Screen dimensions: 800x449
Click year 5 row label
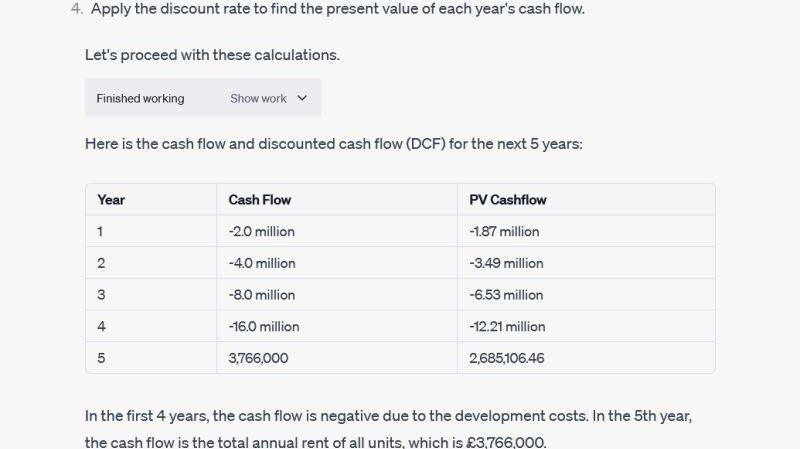pos(101,357)
